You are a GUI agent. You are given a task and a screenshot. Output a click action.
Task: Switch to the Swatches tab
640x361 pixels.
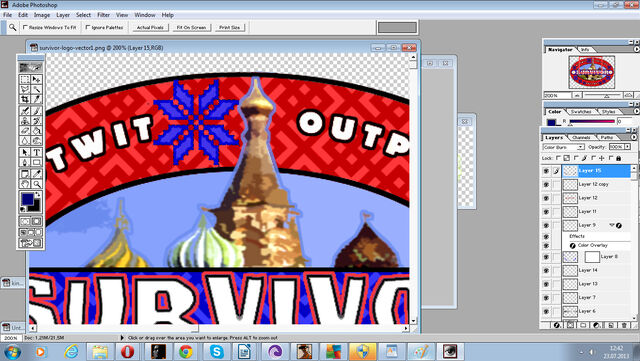point(581,111)
